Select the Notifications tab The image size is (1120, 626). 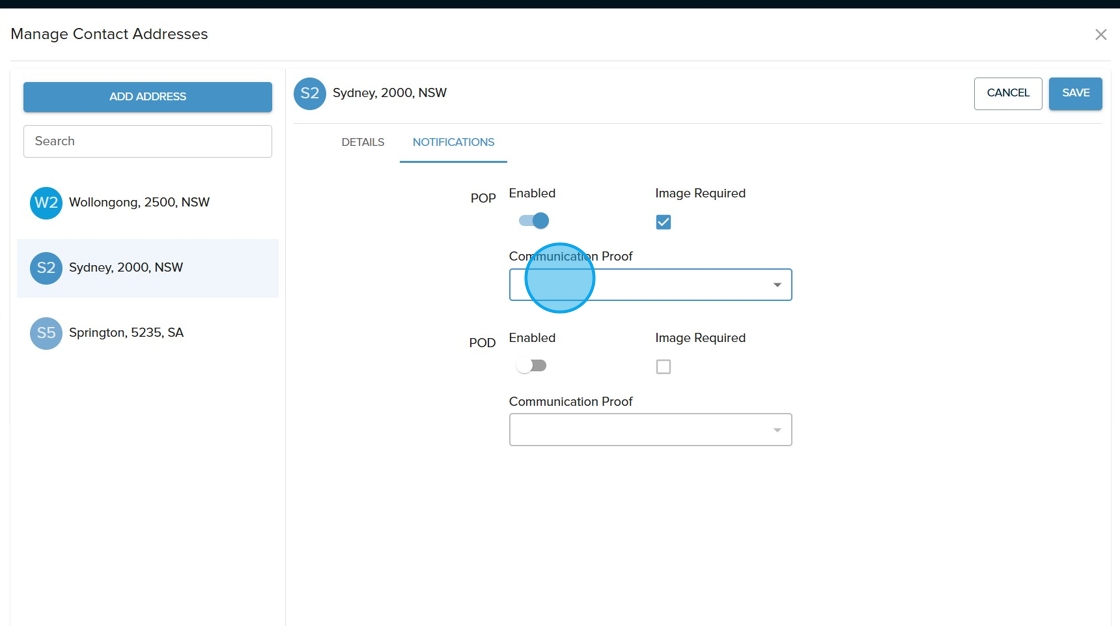[453, 142]
